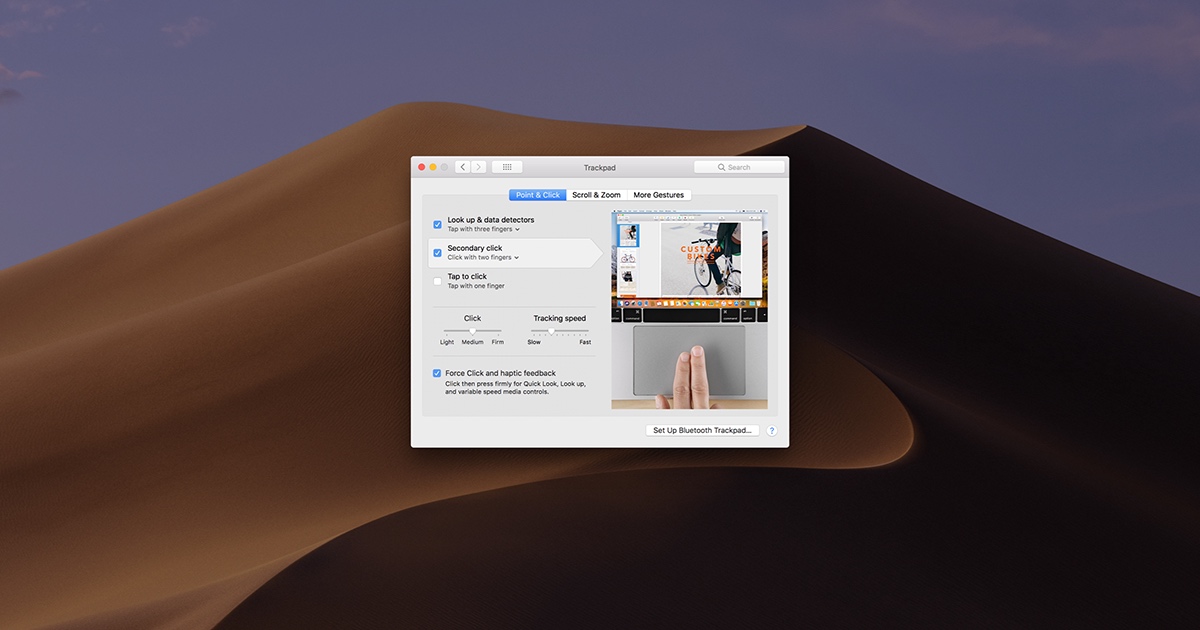The image size is (1200, 630).
Task: Click Set Up Bluetooth Trackpad button
Action: point(703,431)
